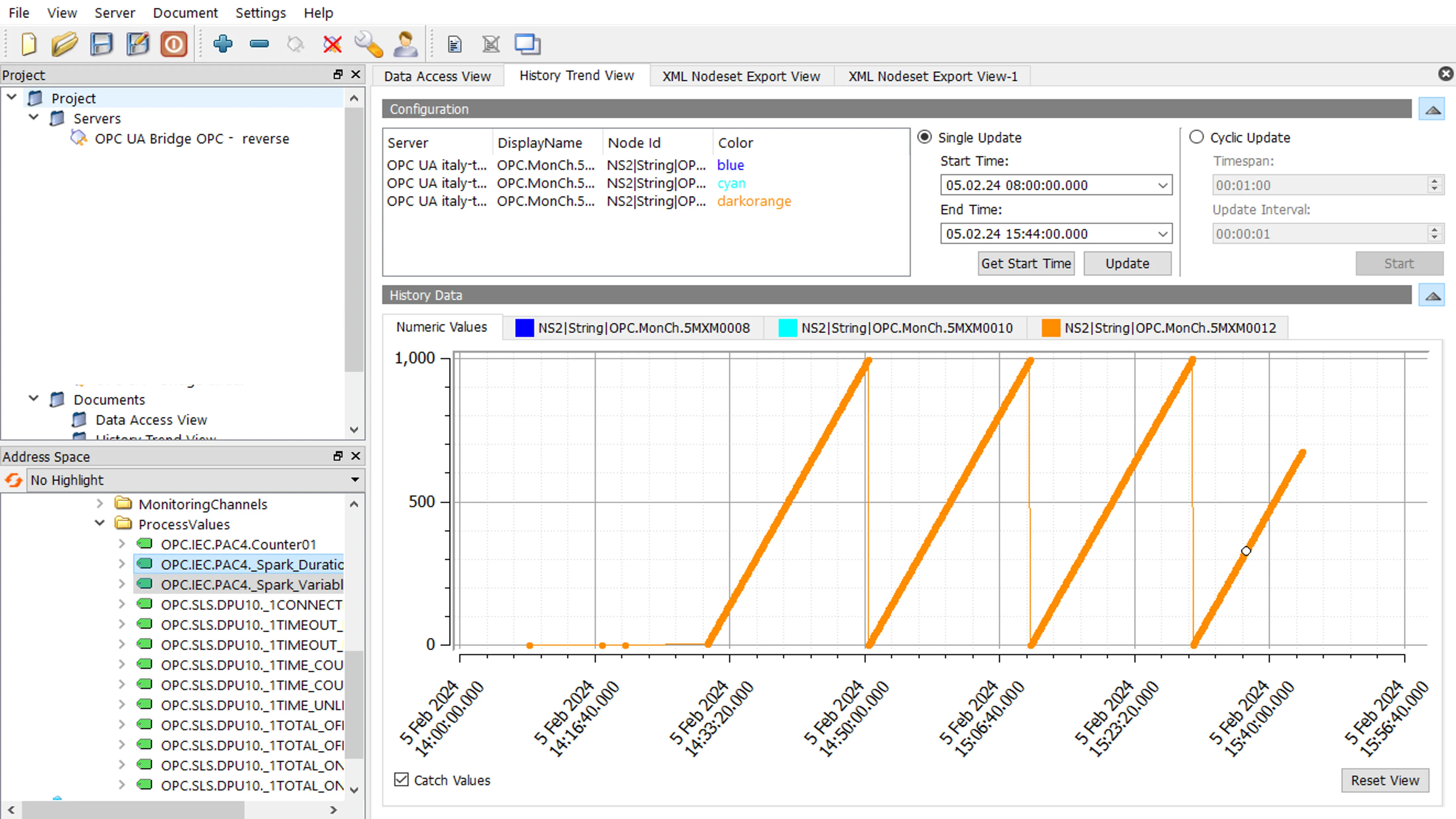Open the Settings menu
This screenshot has width=1456, height=819.
pyautogui.click(x=260, y=13)
